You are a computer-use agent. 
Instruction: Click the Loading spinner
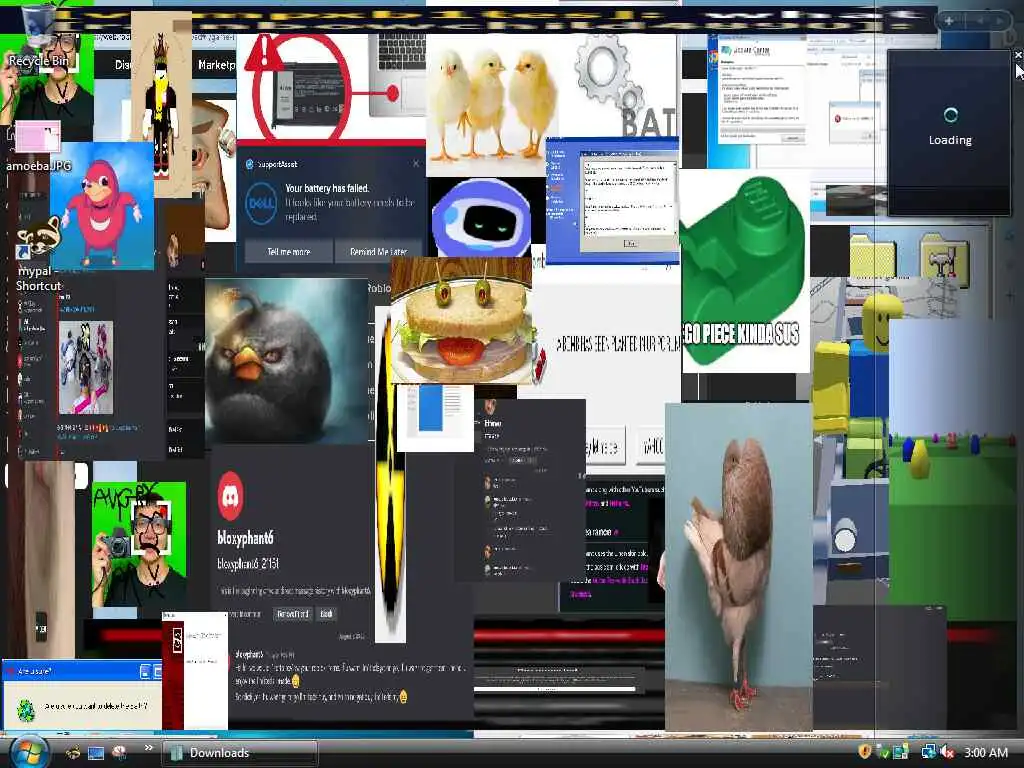click(x=950, y=116)
